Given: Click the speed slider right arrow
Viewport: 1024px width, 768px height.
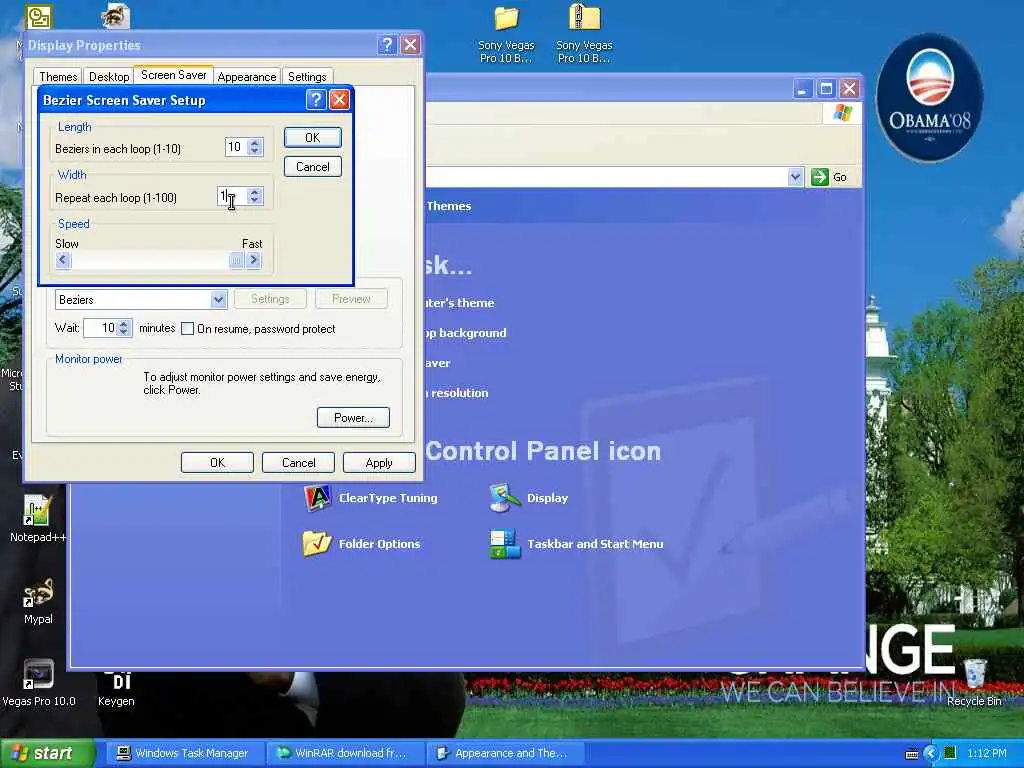Looking at the screenshot, I should tap(253, 260).
